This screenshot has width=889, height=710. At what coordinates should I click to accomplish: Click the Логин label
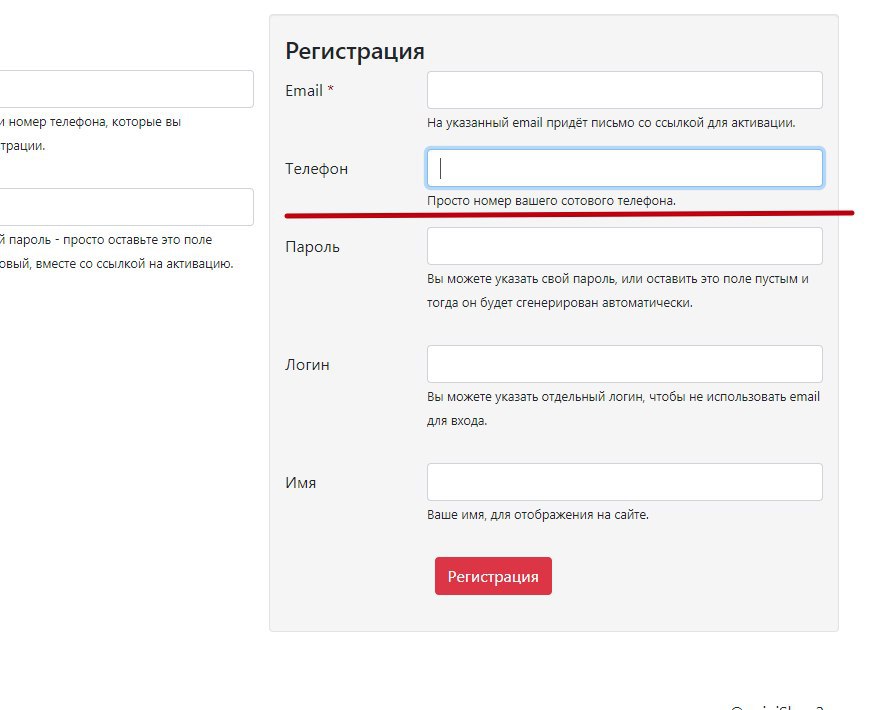[x=307, y=365]
